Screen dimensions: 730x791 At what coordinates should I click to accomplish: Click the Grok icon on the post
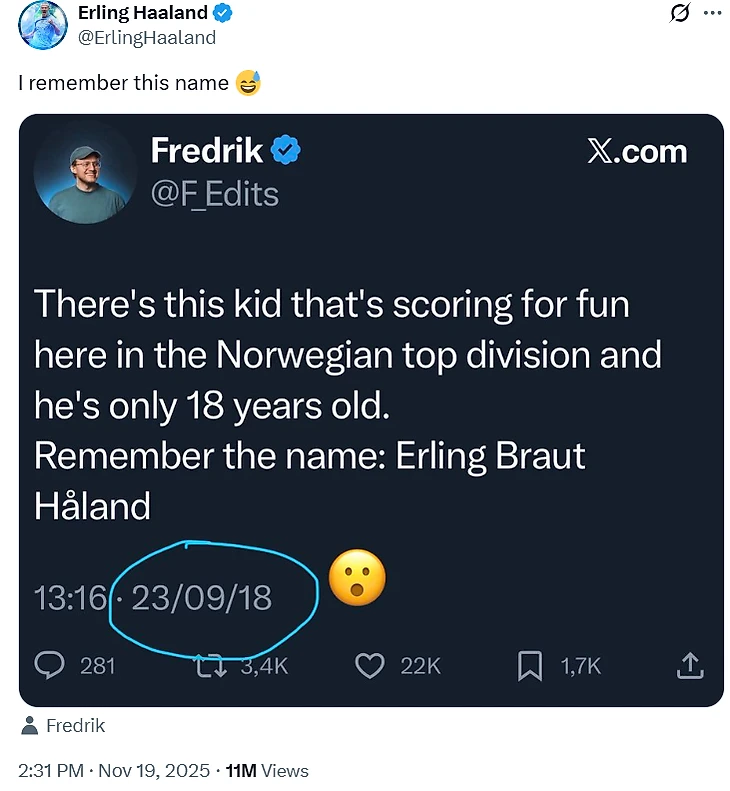(677, 13)
